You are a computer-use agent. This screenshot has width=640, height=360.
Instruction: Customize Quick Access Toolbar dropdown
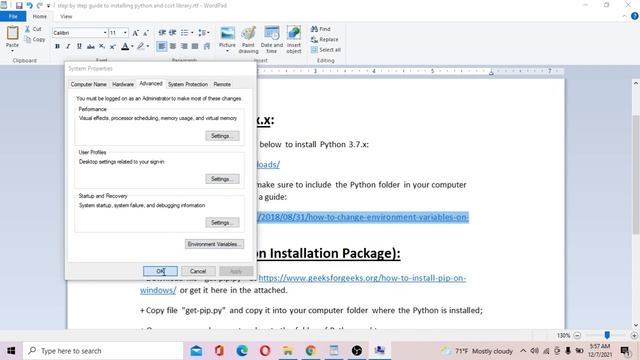click(48, 6)
